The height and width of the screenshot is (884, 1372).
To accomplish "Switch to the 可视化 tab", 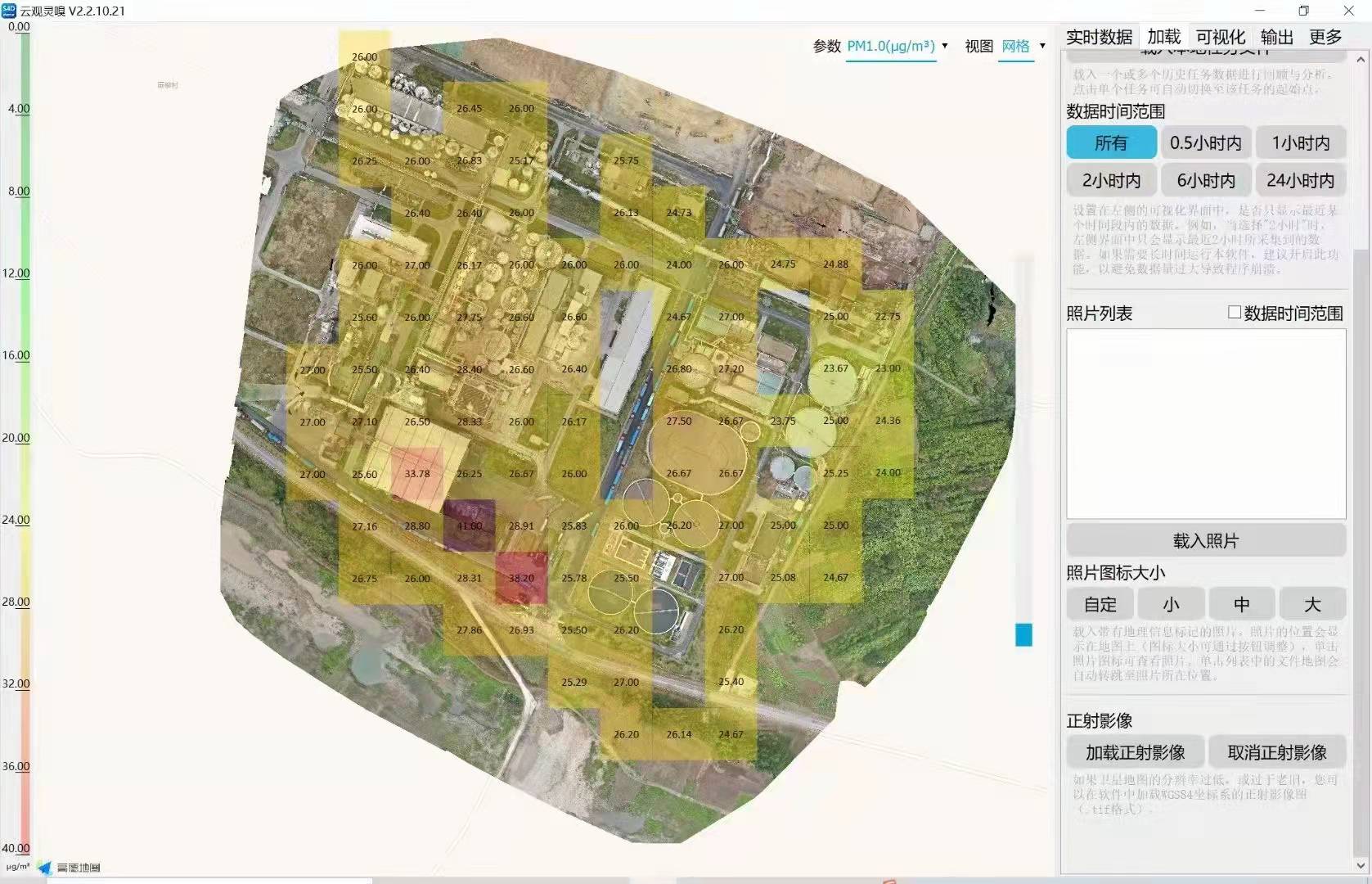I will click(x=1220, y=37).
